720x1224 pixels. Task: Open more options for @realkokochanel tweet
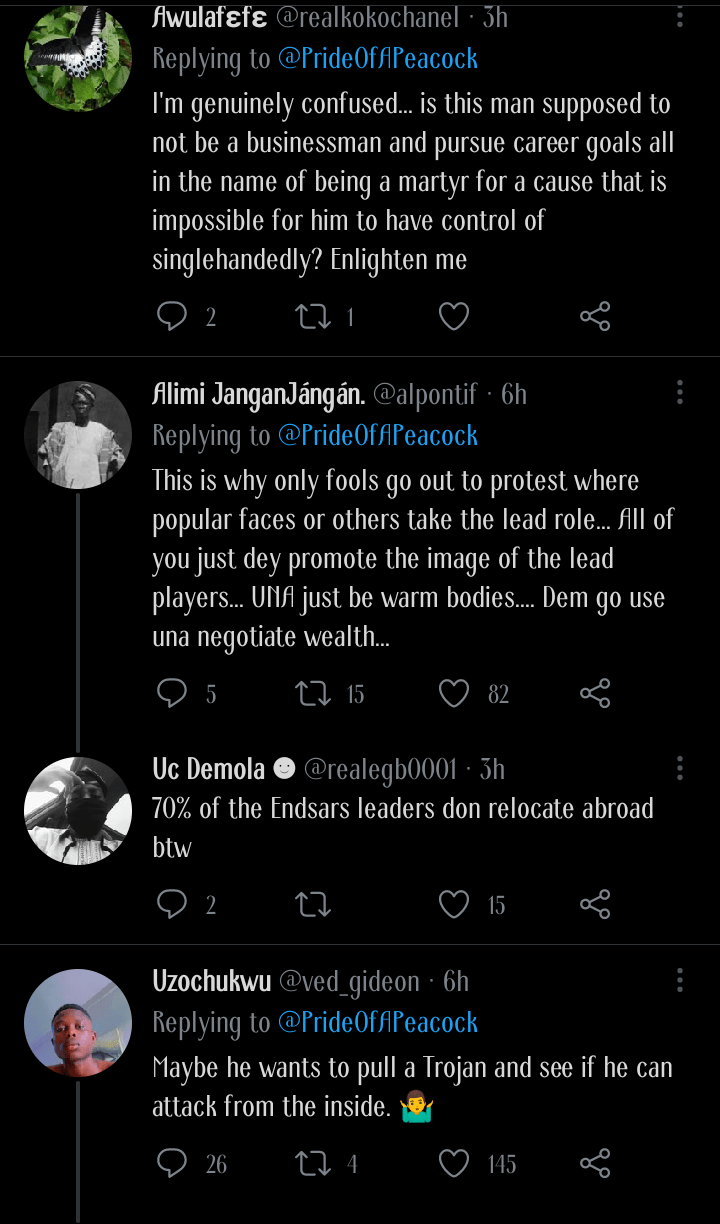pos(680,17)
